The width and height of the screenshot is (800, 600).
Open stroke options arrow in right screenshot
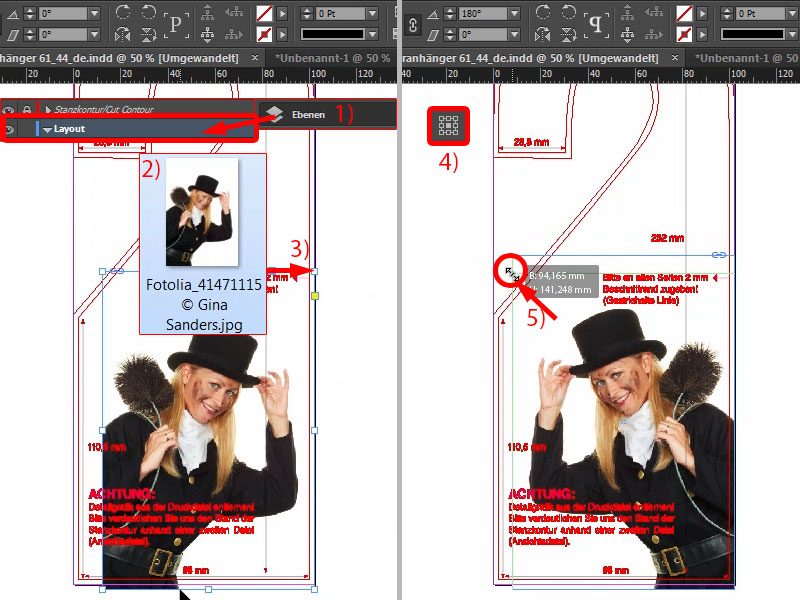pos(702,34)
